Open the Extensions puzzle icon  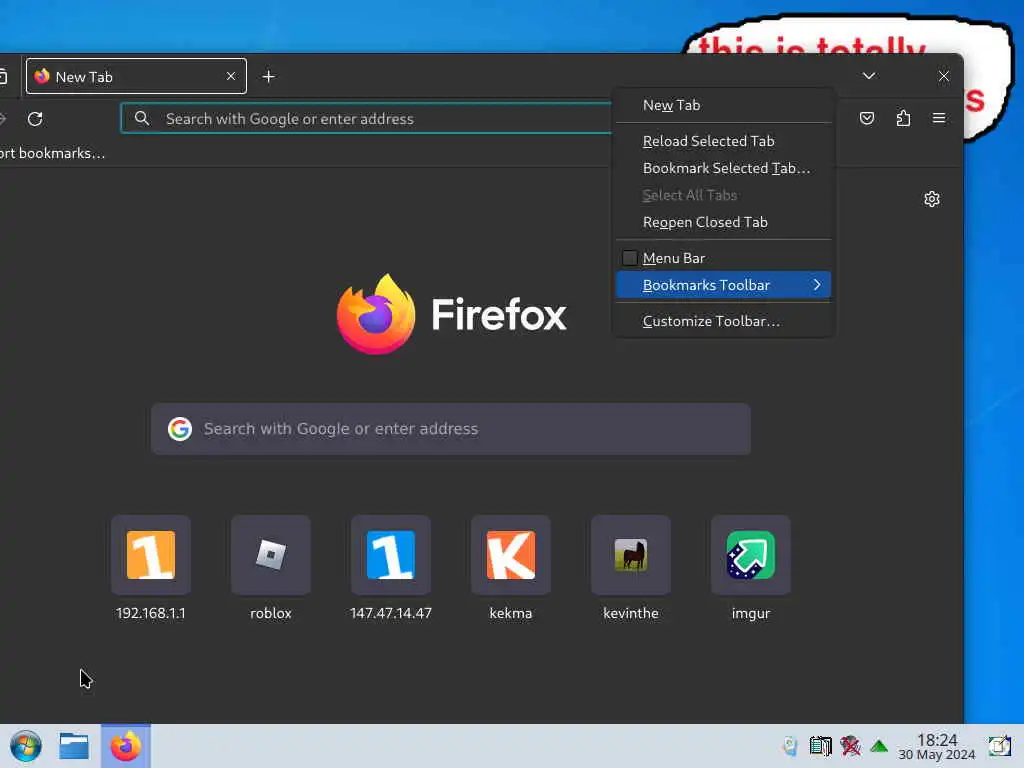(x=903, y=118)
